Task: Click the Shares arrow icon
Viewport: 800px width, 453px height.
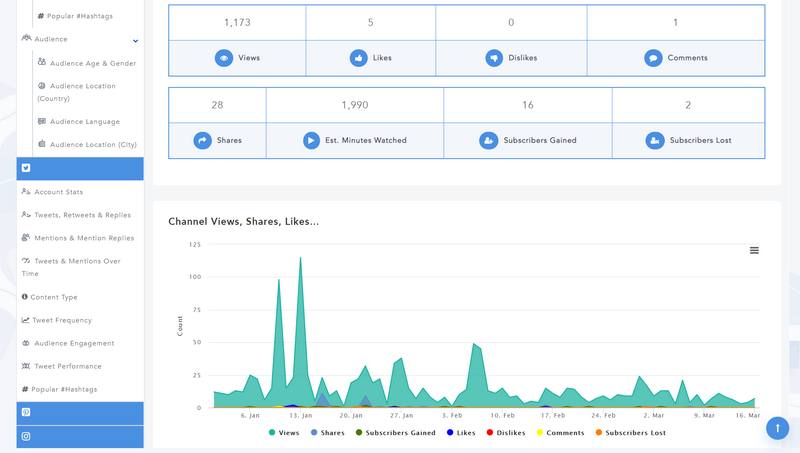Action: click(x=203, y=140)
